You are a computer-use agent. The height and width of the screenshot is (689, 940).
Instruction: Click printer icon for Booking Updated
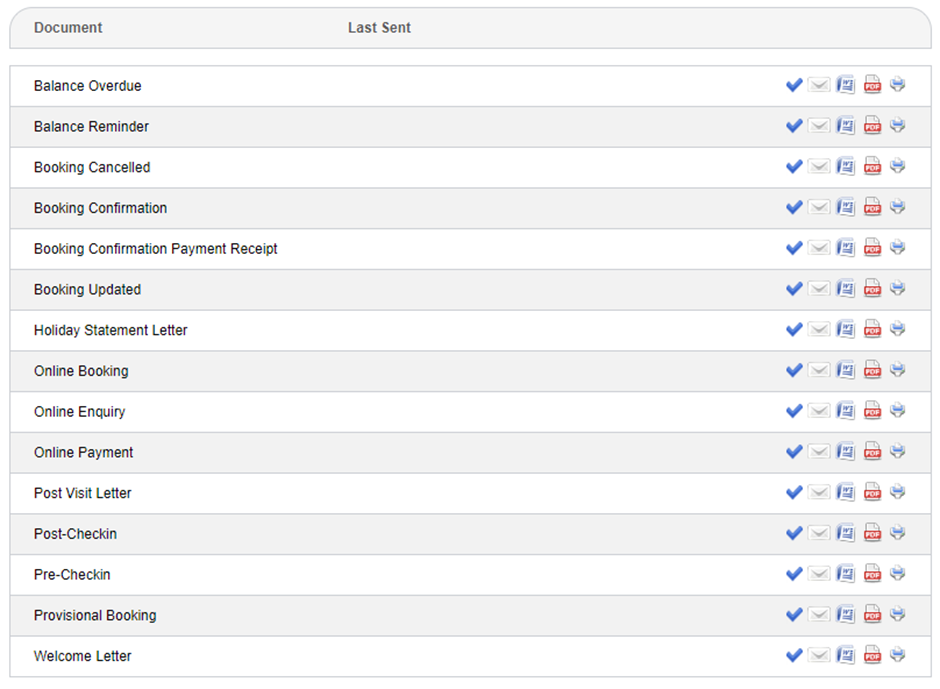coord(898,289)
